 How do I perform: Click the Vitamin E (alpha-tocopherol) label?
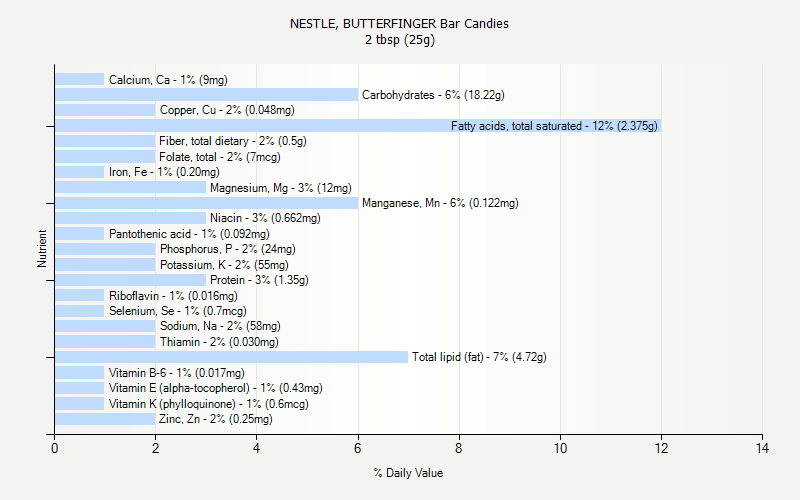click(216, 388)
